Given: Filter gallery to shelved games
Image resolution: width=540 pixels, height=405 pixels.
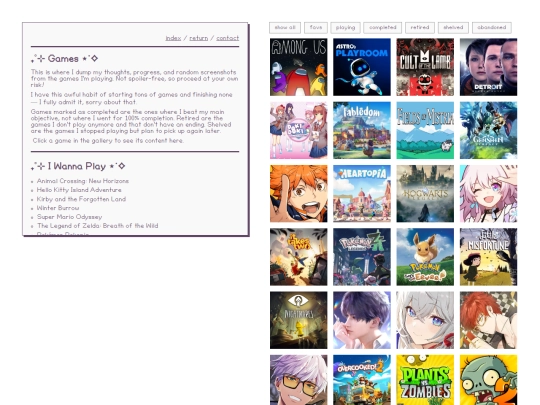Looking at the screenshot, I should coord(453,28).
